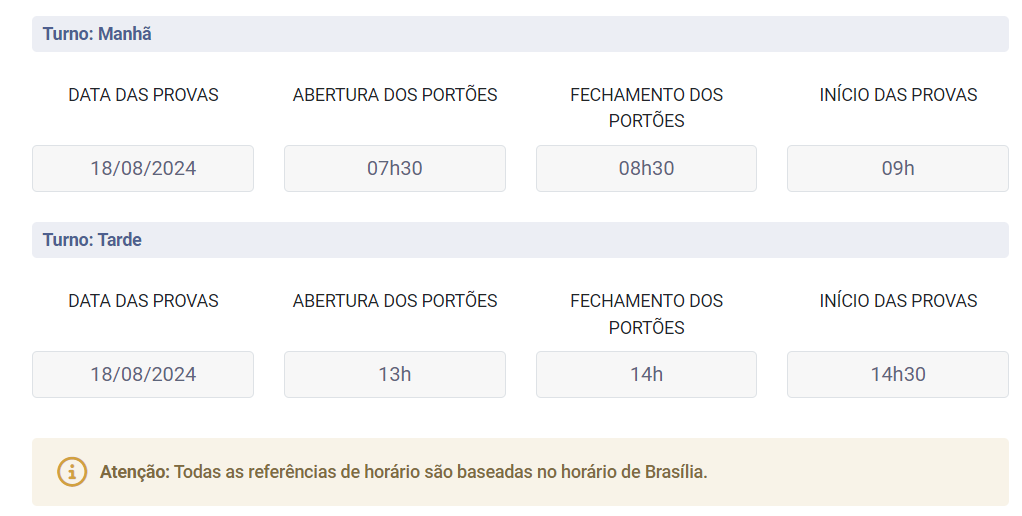The height and width of the screenshot is (516, 1022).
Task: Click the 14h30 exam start field
Action: (898, 374)
